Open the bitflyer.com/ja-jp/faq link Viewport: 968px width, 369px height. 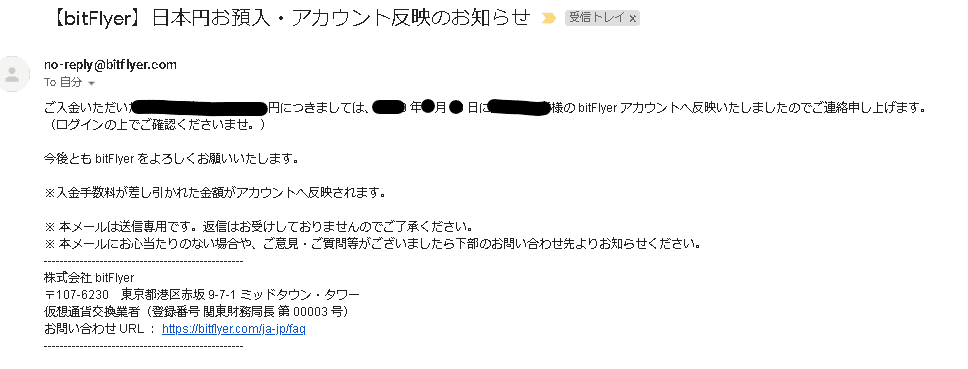coord(233,329)
